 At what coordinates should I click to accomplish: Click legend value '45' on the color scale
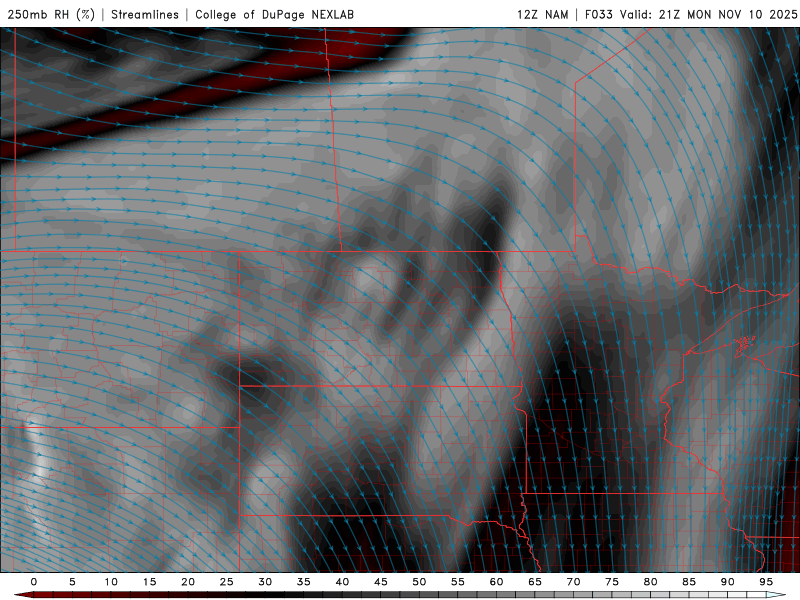pos(381,582)
